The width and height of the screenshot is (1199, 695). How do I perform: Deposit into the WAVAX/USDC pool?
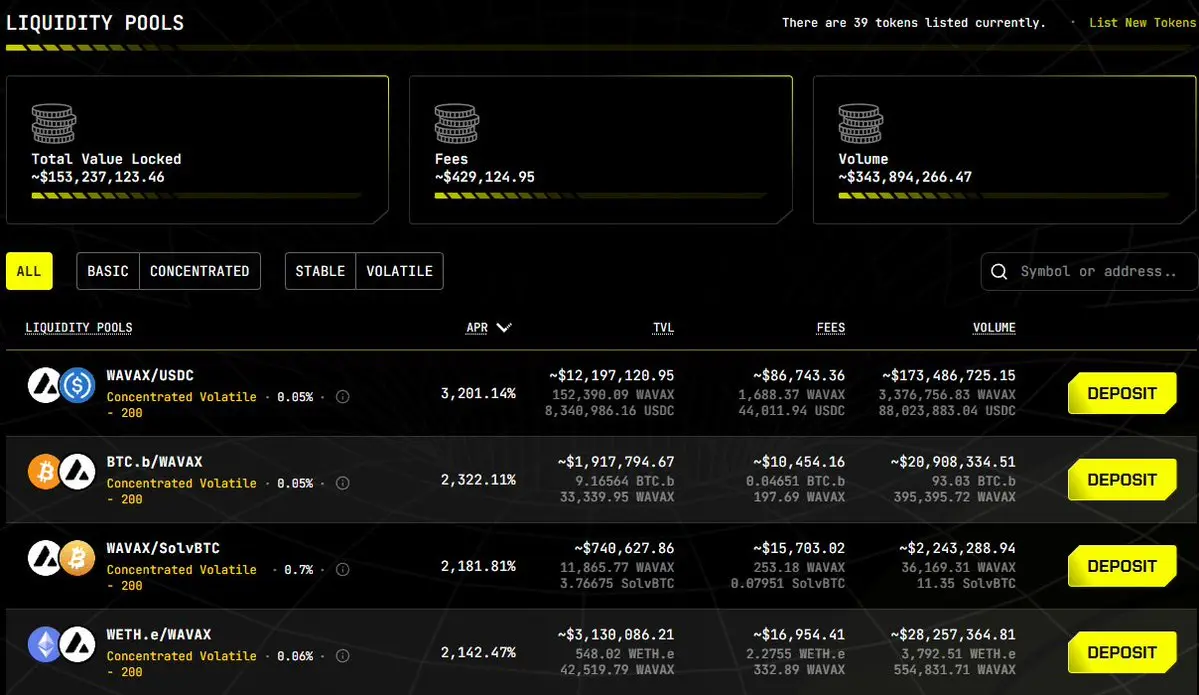(1122, 393)
